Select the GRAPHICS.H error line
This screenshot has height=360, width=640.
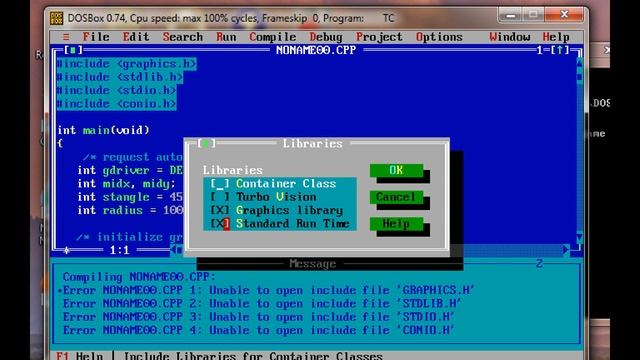click(x=268, y=290)
